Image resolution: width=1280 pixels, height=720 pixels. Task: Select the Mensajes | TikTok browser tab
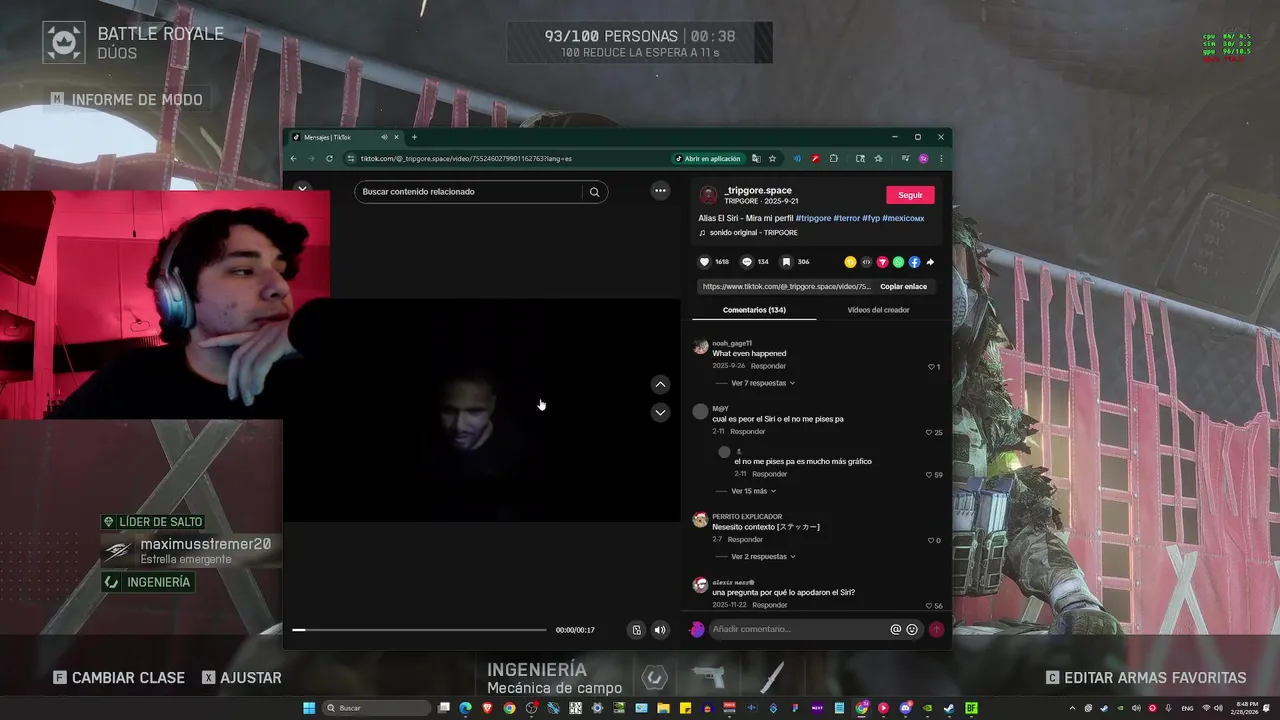click(x=340, y=137)
